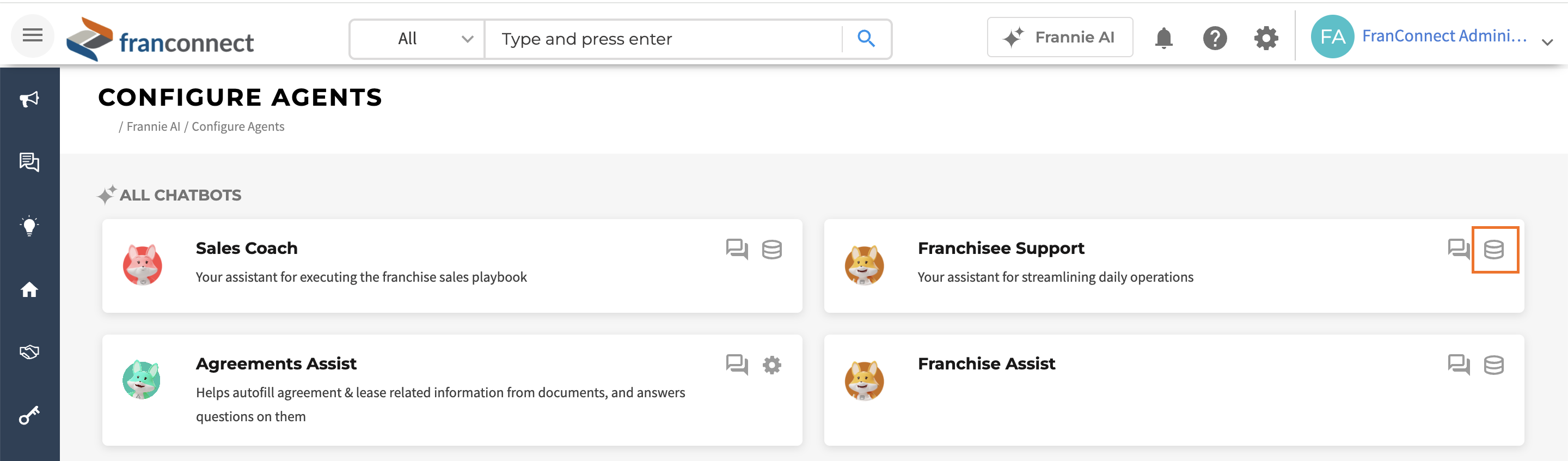Image resolution: width=1568 pixels, height=461 pixels.
Task: Open Franchise Assist chat icon
Action: [1459, 364]
